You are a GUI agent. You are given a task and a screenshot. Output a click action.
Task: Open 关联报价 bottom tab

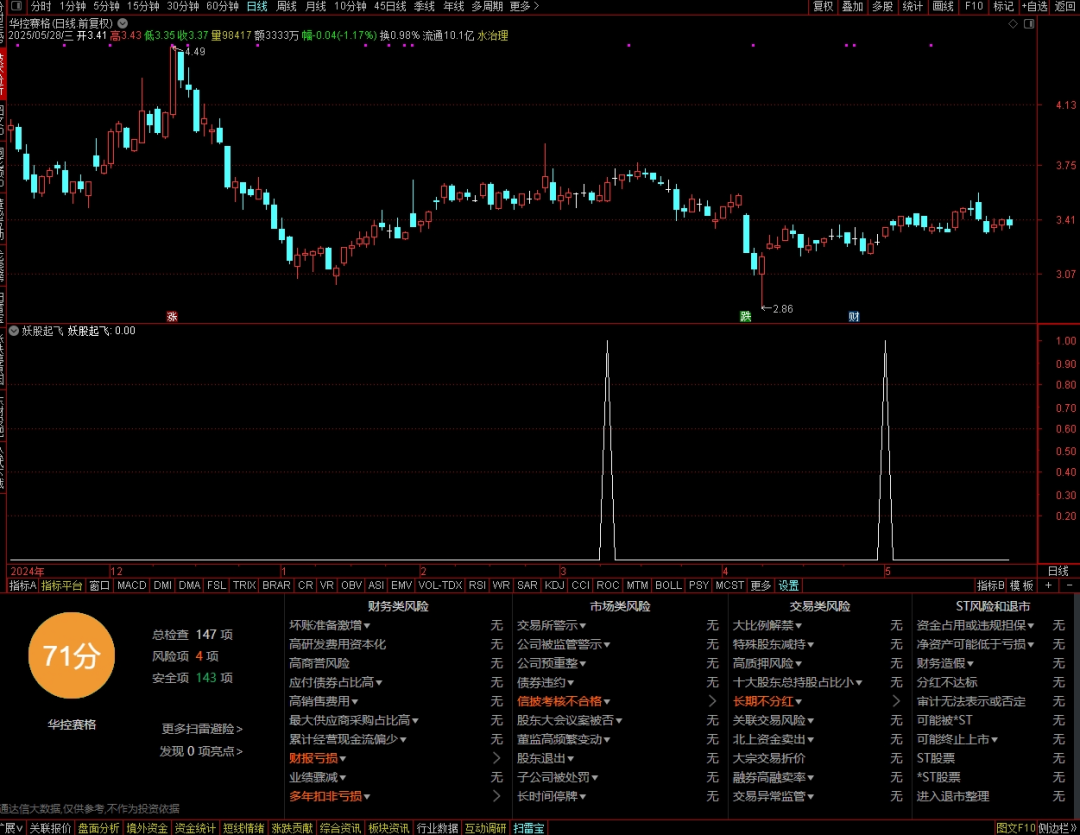50,827
